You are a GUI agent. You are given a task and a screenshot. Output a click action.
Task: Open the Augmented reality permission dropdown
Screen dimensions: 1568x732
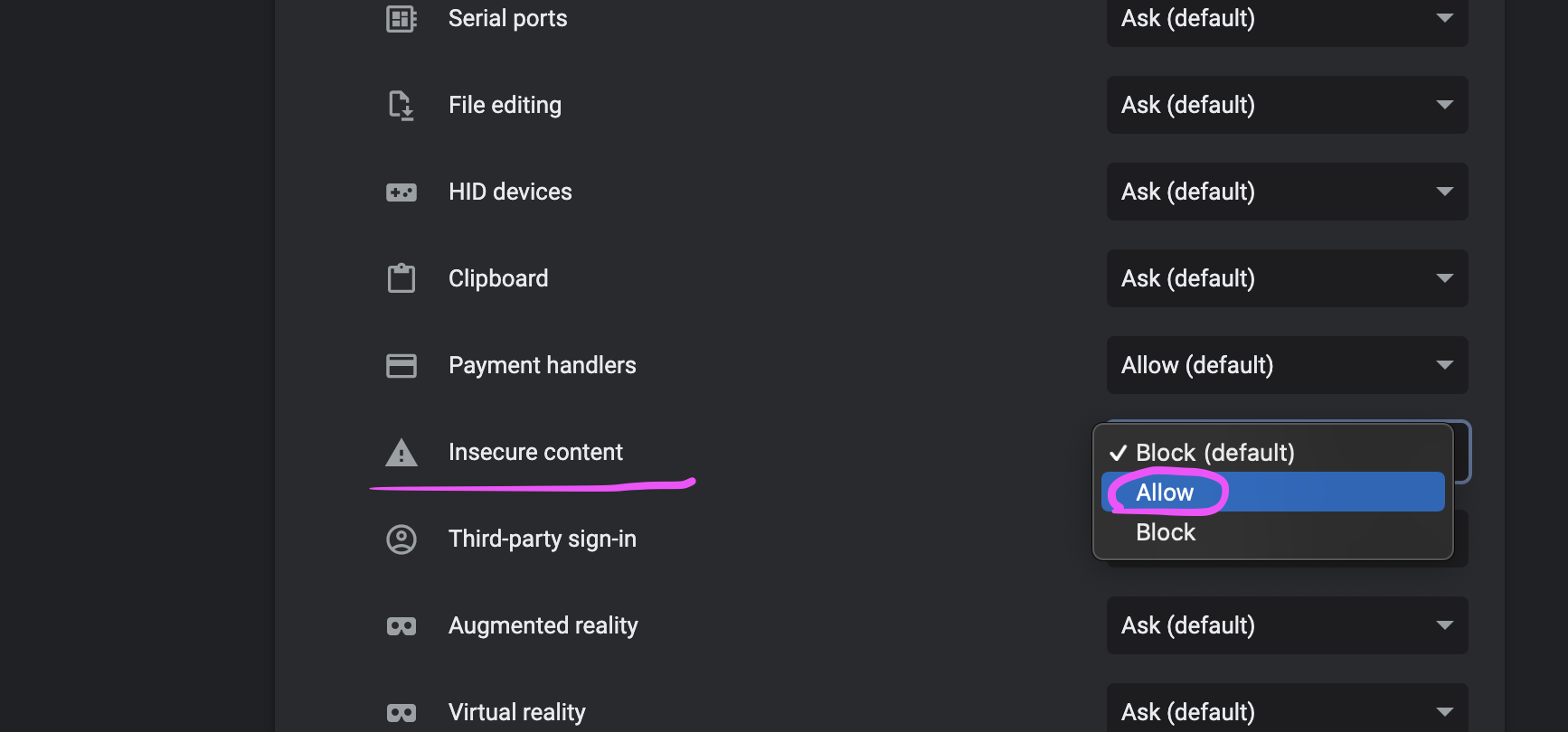pyautogui.click(x=1286, y=625)
